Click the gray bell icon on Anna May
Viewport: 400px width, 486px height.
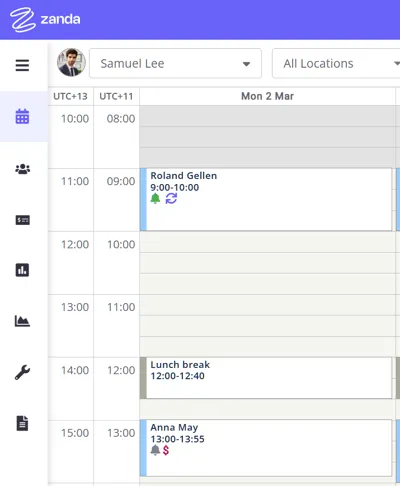coord(155,450)
